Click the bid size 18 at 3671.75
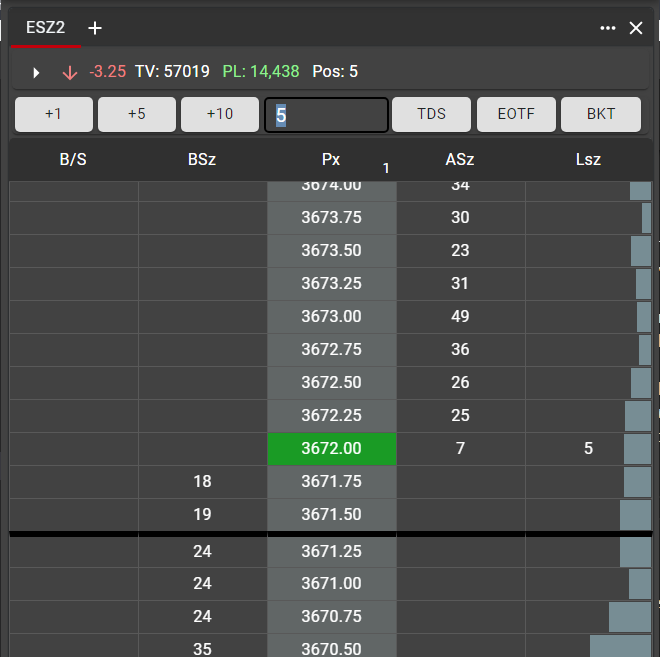This screenshot has width=660, height=657. click(x=202, y=482)
